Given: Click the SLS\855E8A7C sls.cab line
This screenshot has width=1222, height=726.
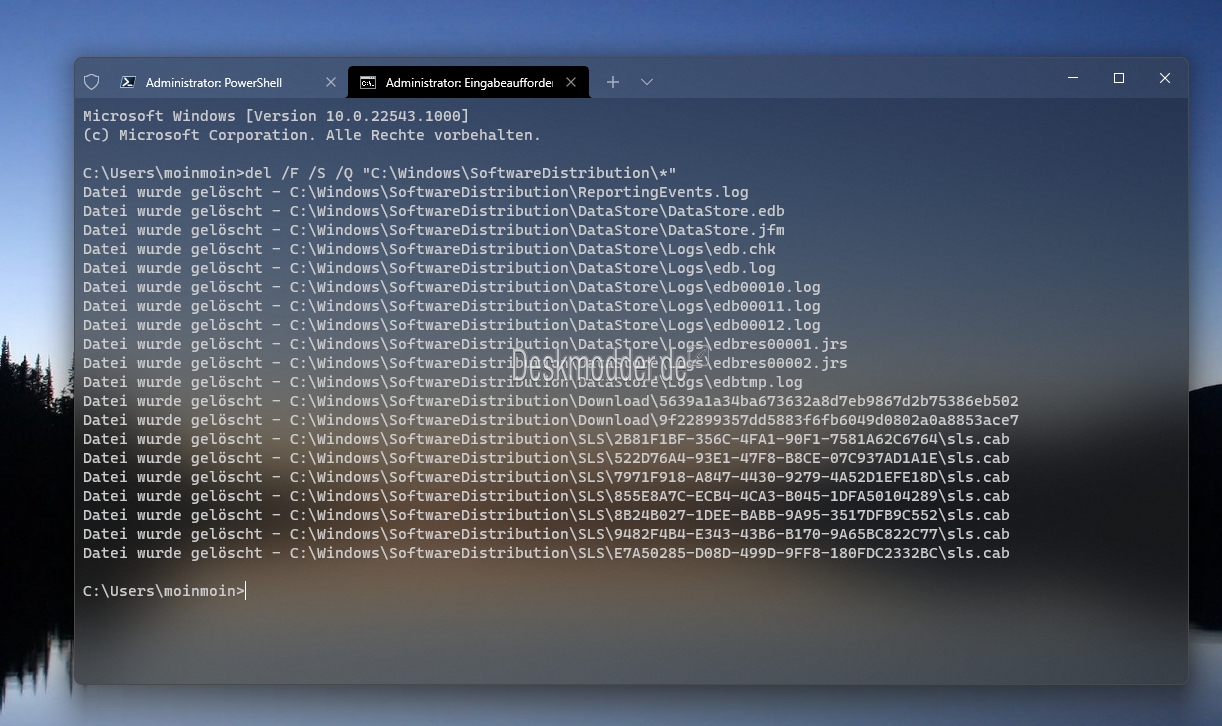Looking at the screenshot, I should coord(546,496).
